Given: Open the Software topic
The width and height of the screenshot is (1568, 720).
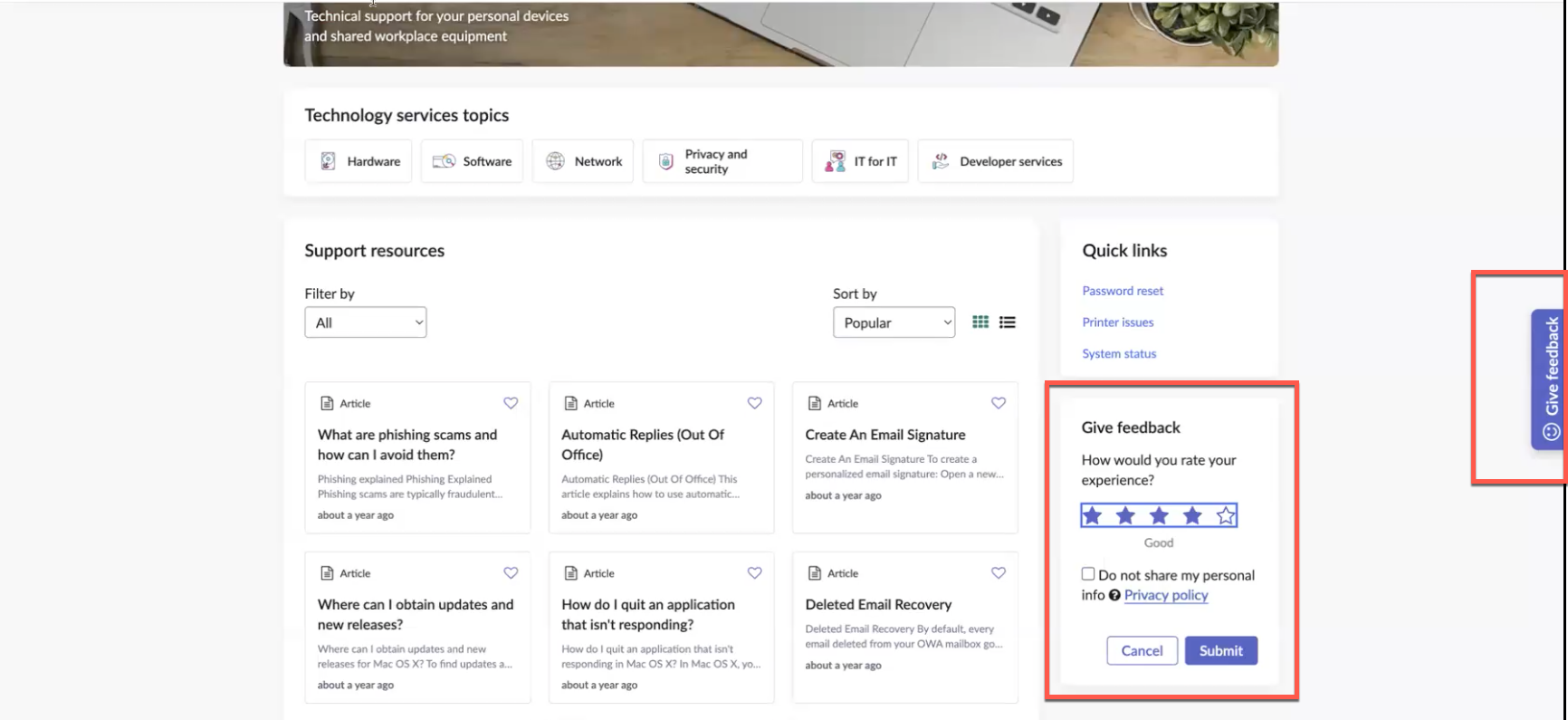Looking at the screenshot, I should 472,161.
